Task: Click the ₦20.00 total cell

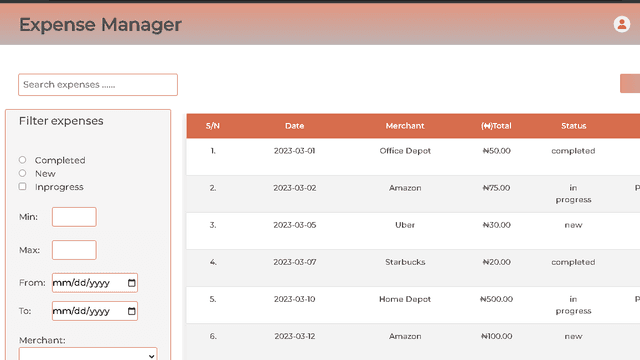Action: (x=496, y=262)
